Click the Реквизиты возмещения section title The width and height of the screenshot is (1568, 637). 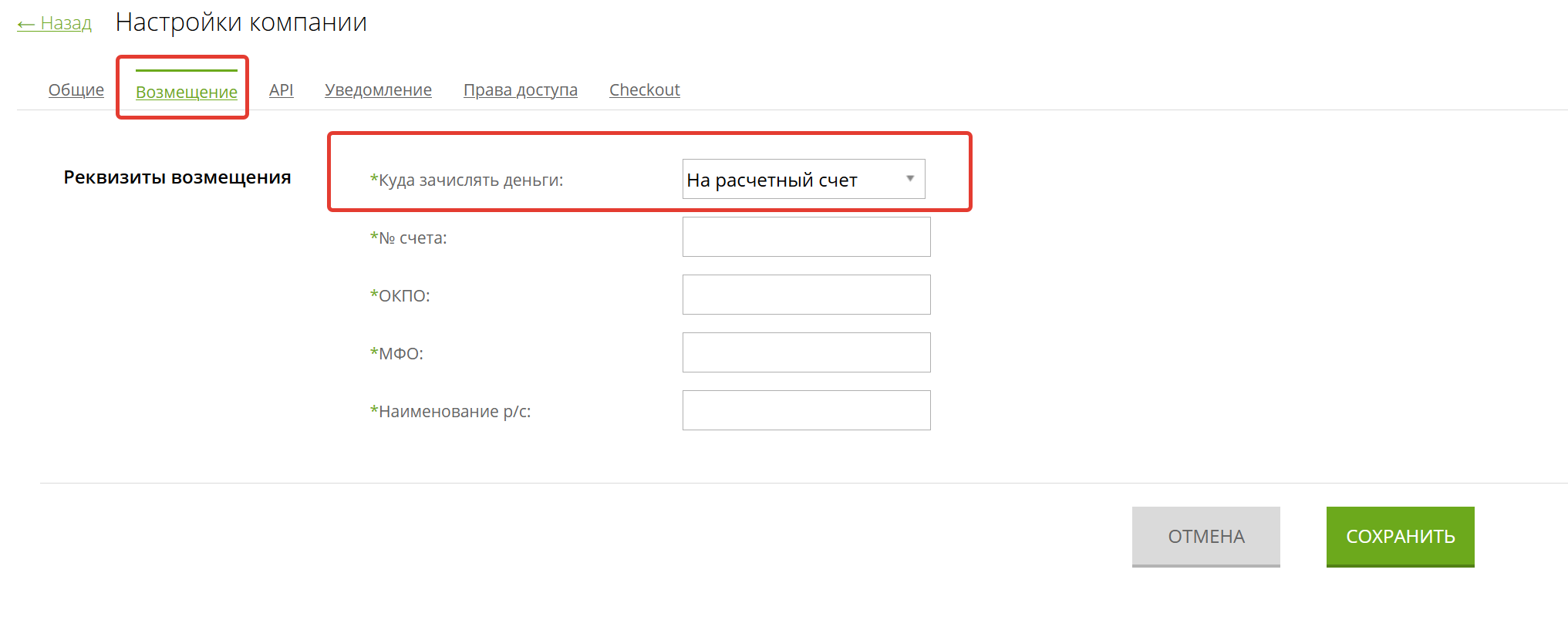(x=177, y=177)
